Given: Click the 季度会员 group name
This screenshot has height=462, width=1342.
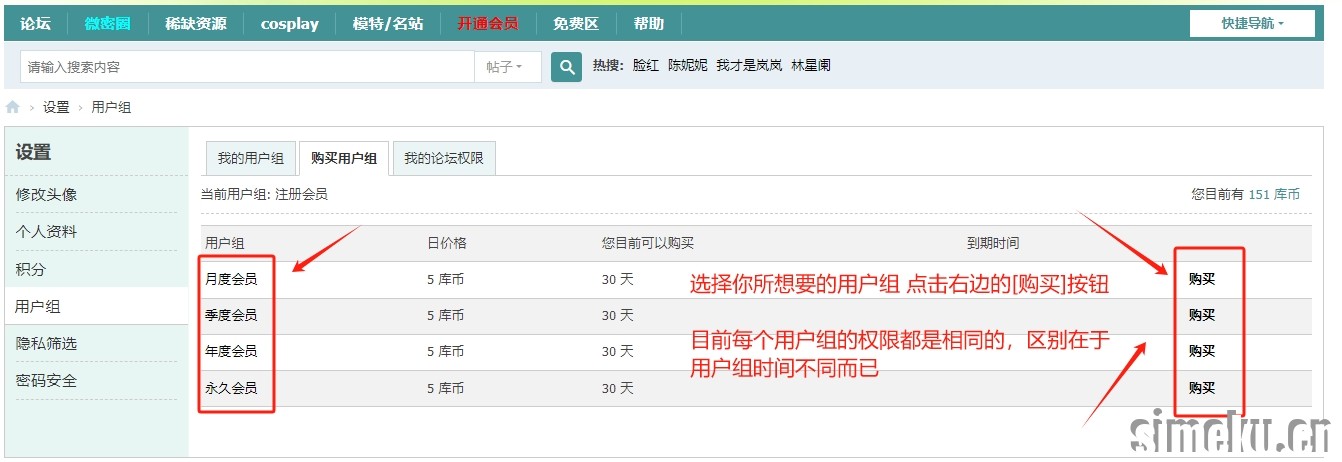Looking at the screenshot, I should coord(231,315).
